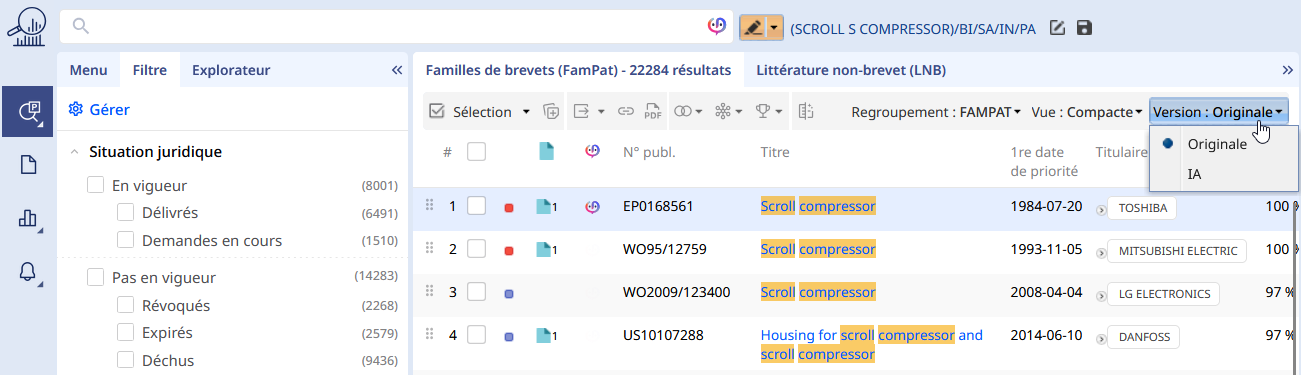Click the AI icon in EP0168561 row
Viewport: 1301px width, 375px height.
click(x=592, y=206)
